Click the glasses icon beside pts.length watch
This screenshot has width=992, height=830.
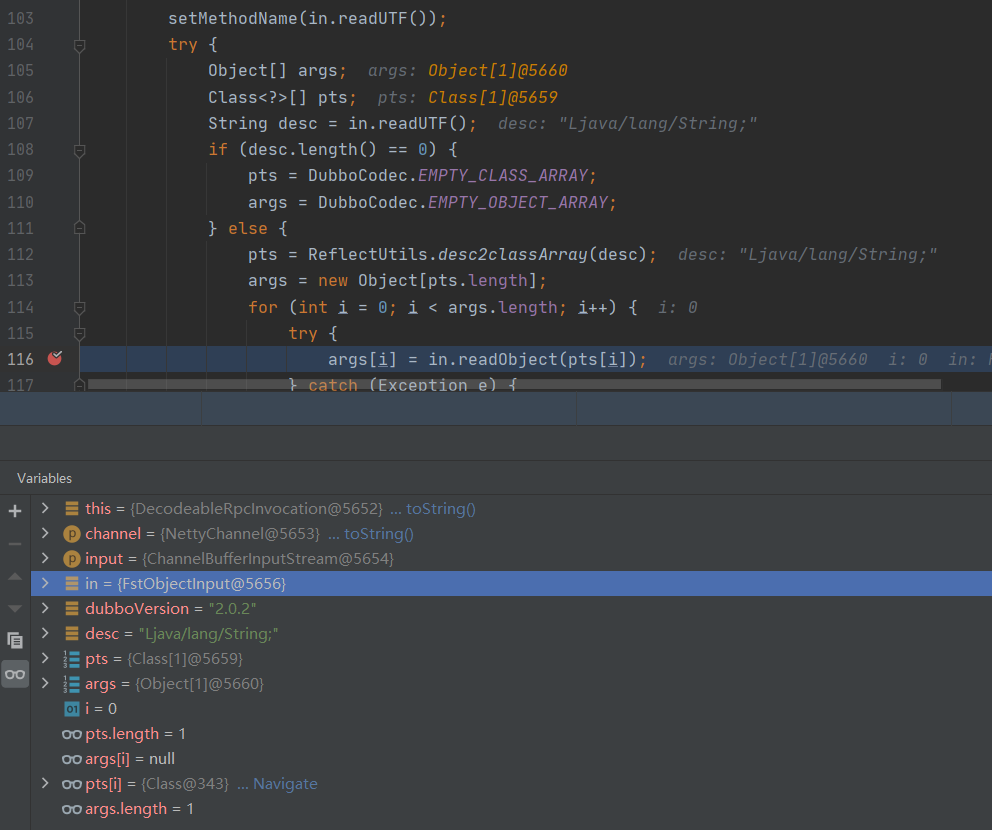[x=71, y=734]
